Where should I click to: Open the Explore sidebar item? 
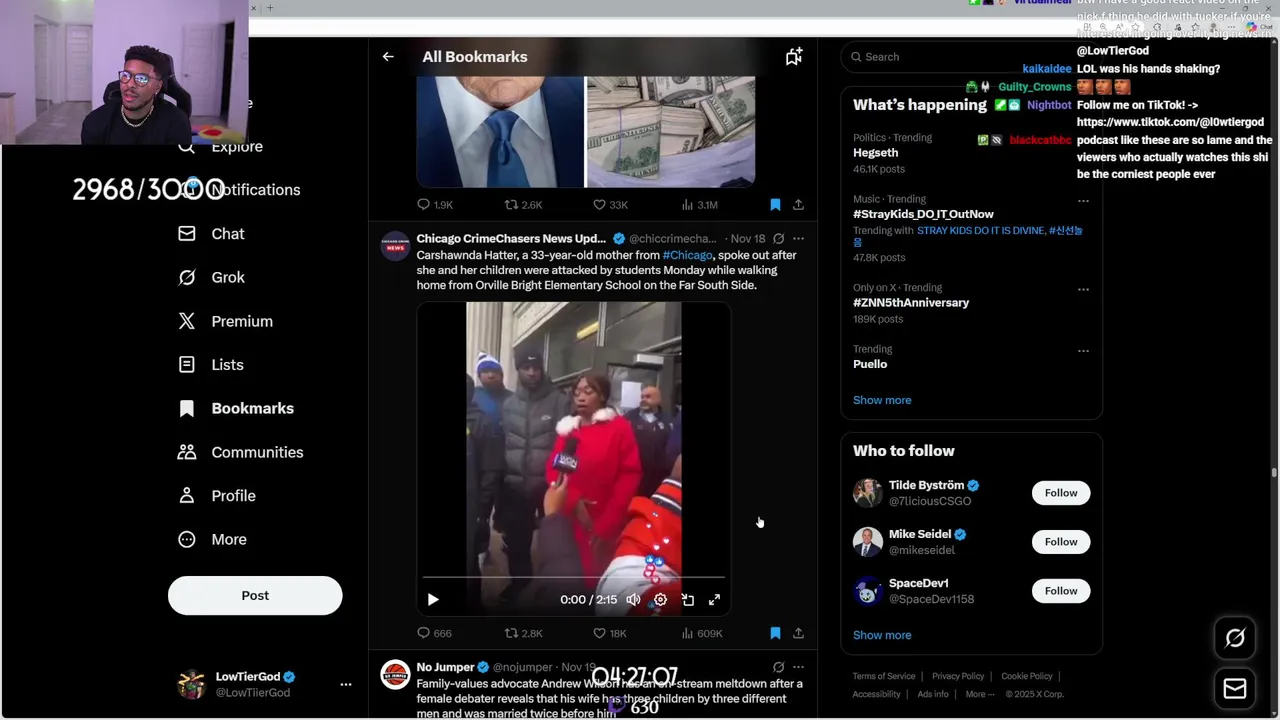click(x=221, y=146)
